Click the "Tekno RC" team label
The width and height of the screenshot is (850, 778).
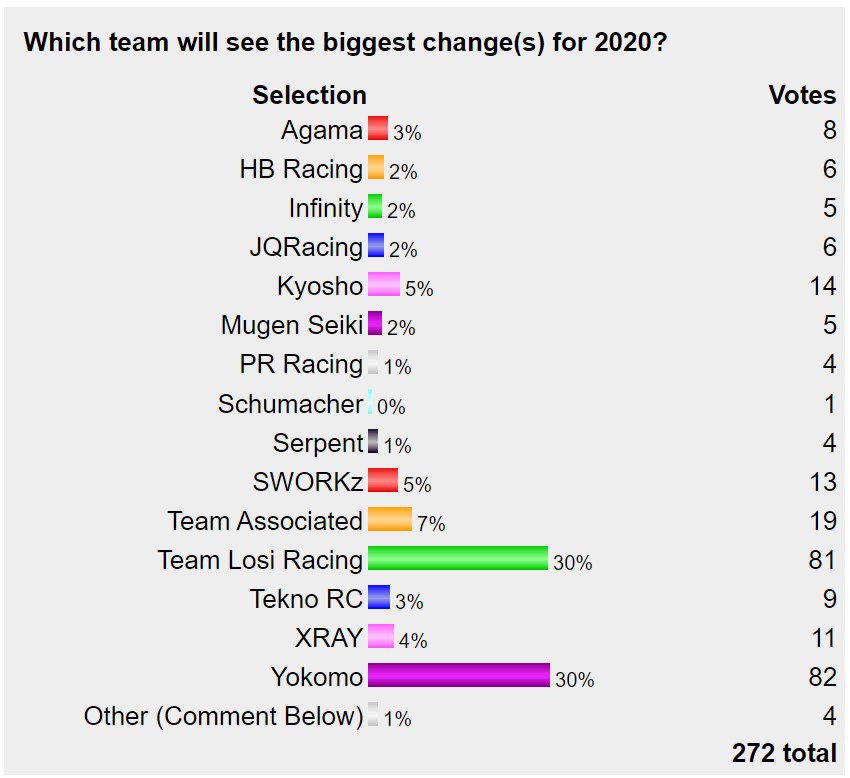click(306, 599)
